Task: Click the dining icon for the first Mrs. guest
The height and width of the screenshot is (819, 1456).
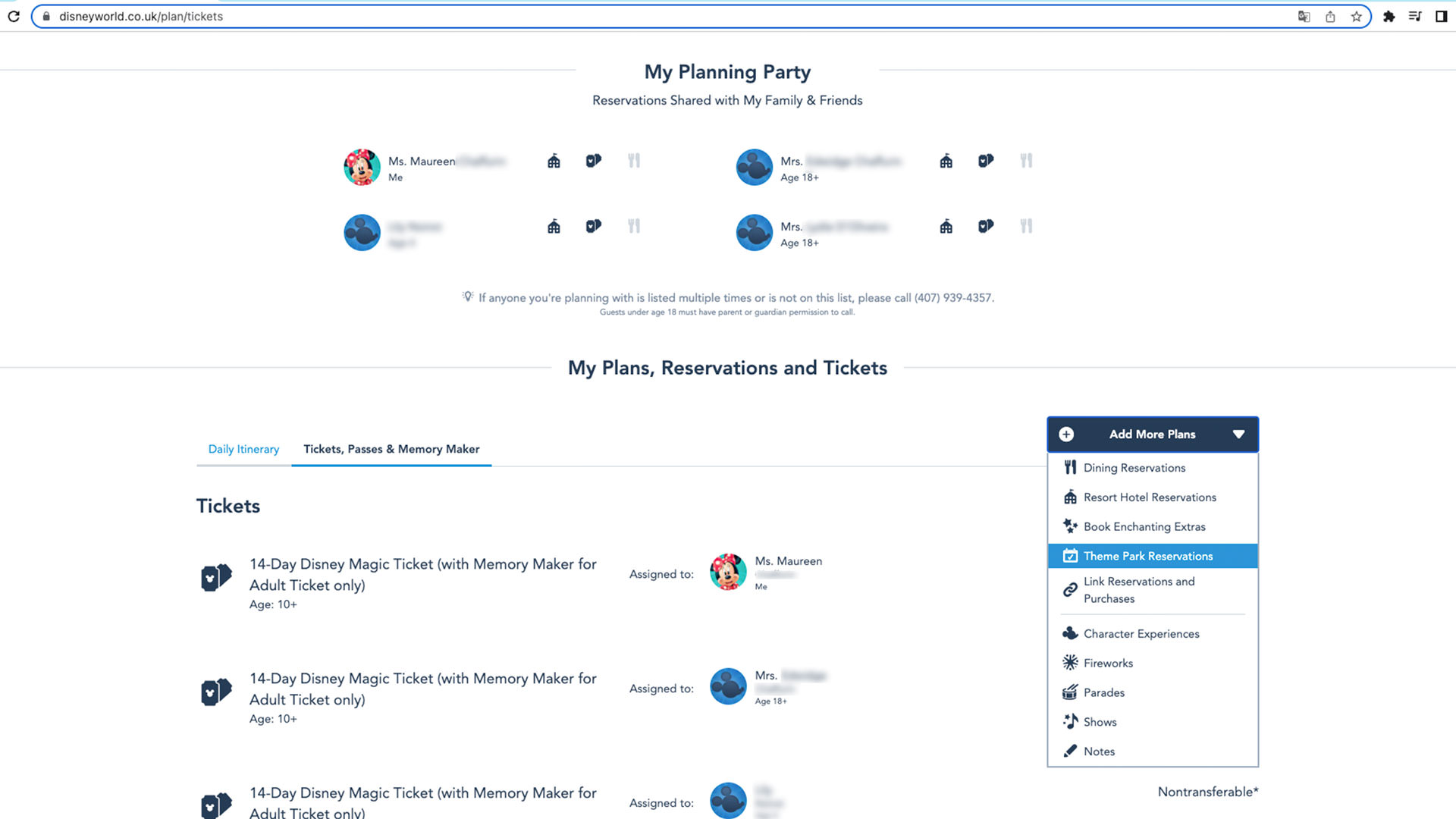Action: click(1026, 161)
